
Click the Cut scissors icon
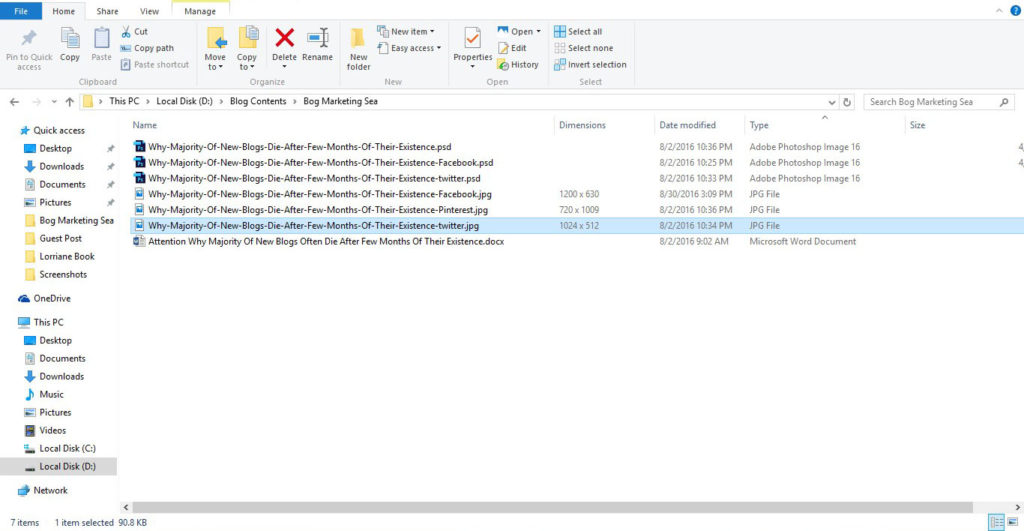coord(125,31)
